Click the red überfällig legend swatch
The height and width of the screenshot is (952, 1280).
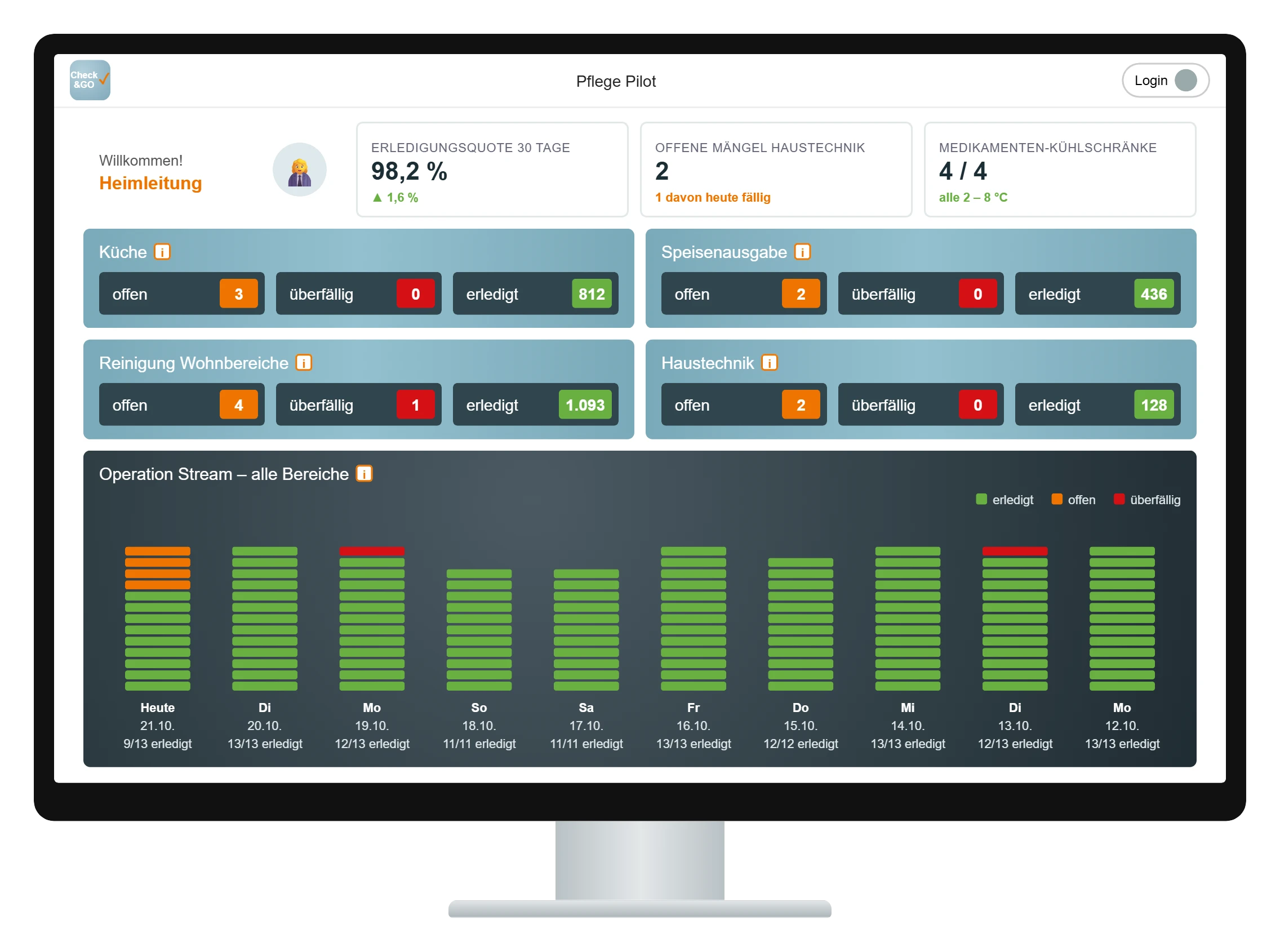(1119, 499)
